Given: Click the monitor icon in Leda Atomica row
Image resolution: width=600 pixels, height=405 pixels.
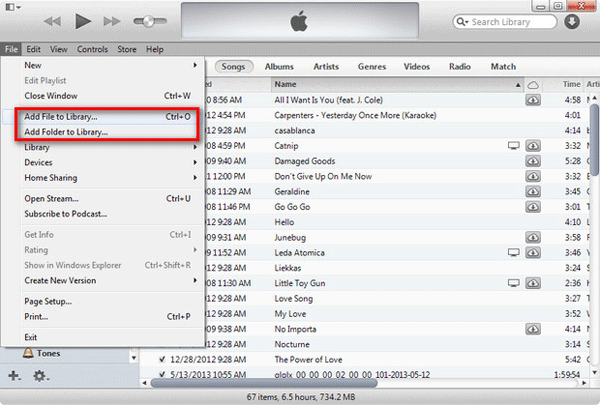Looking at the screenshot, I should click(514, 253).
